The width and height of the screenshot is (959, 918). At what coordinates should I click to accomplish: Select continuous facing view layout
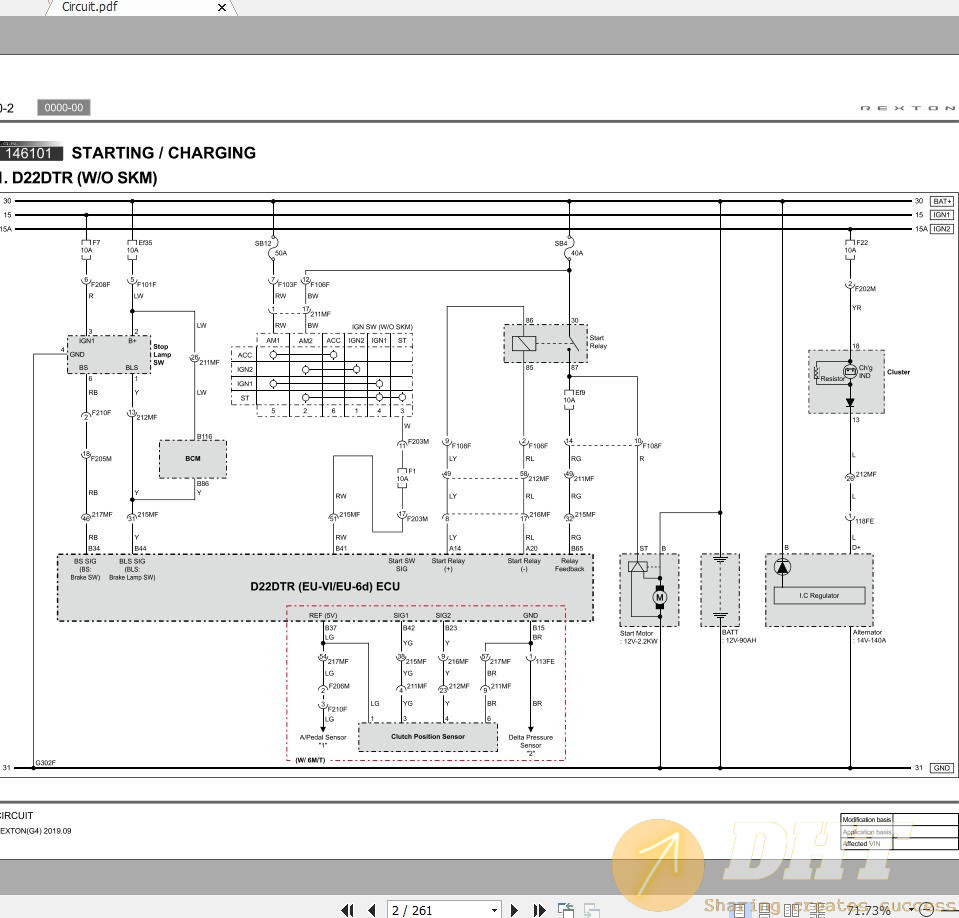(x=817, y=910)
